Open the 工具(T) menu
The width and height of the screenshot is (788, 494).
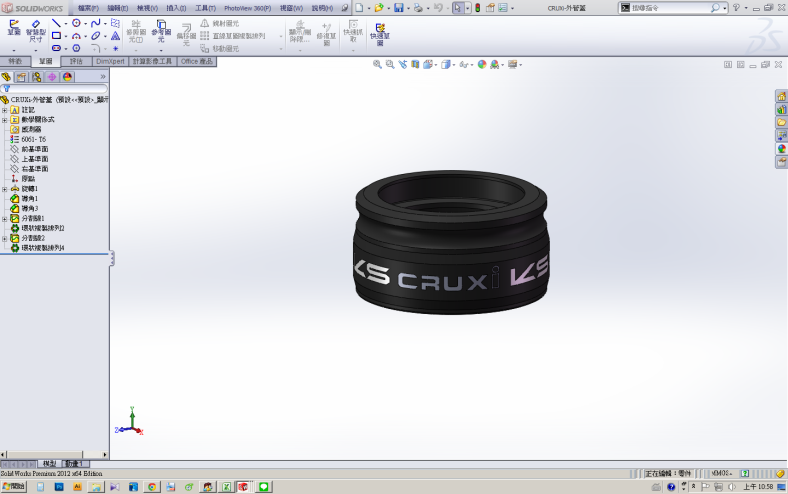tap(205, 8)
